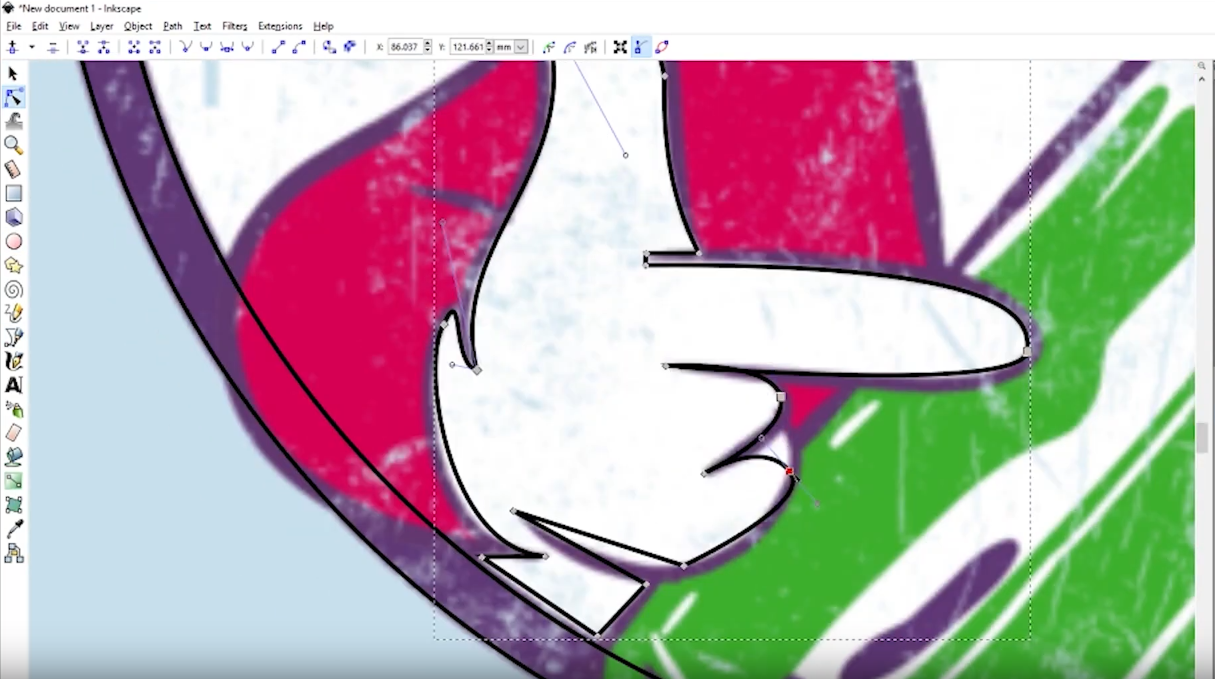The height and width of the screenshot is (679, 1215).
Task: Open the Extensions menu
Action: (x=280, y=26)
